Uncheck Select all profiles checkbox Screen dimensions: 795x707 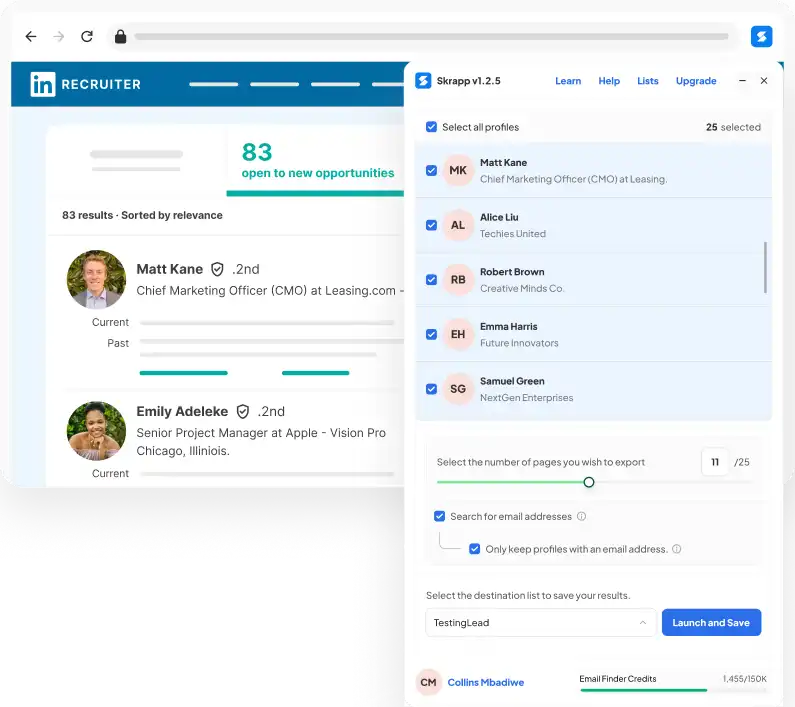431,127
